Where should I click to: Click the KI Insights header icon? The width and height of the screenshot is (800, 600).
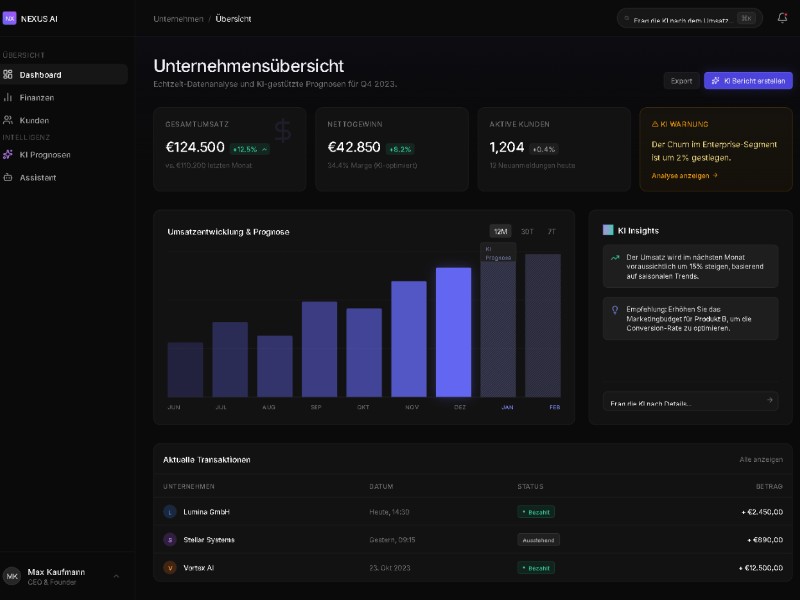(x=608, y=230)
